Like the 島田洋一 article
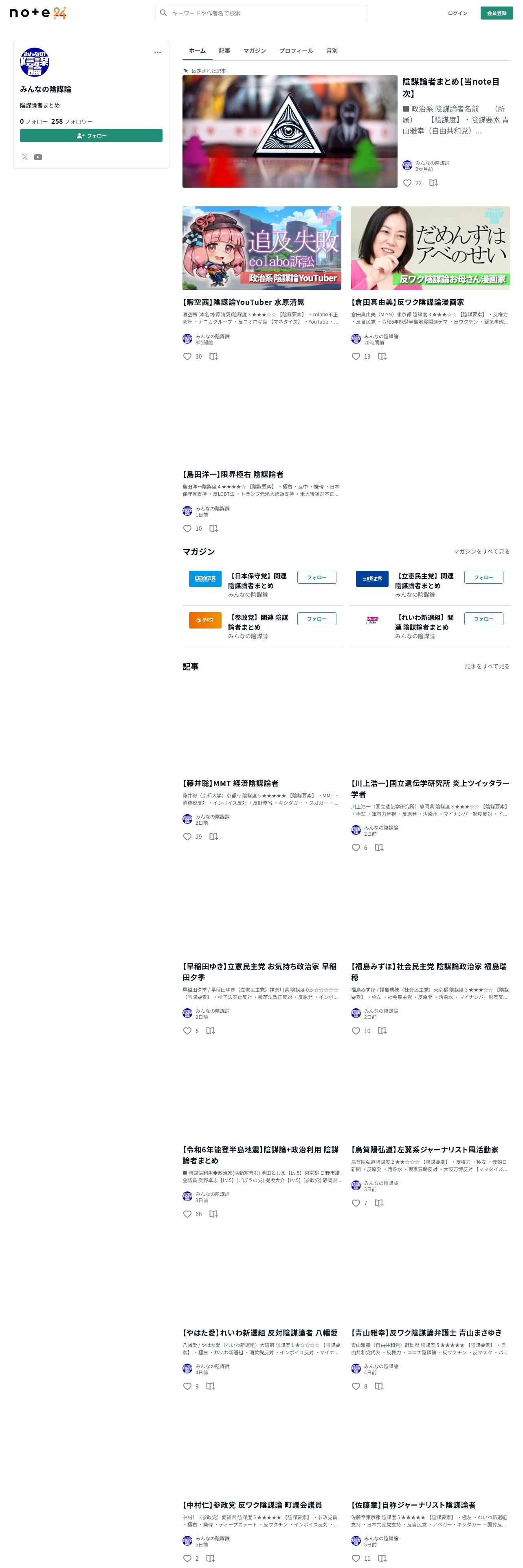Image resolution: width=523 pixels, height=1568 pixels. (x=187, y=528)
